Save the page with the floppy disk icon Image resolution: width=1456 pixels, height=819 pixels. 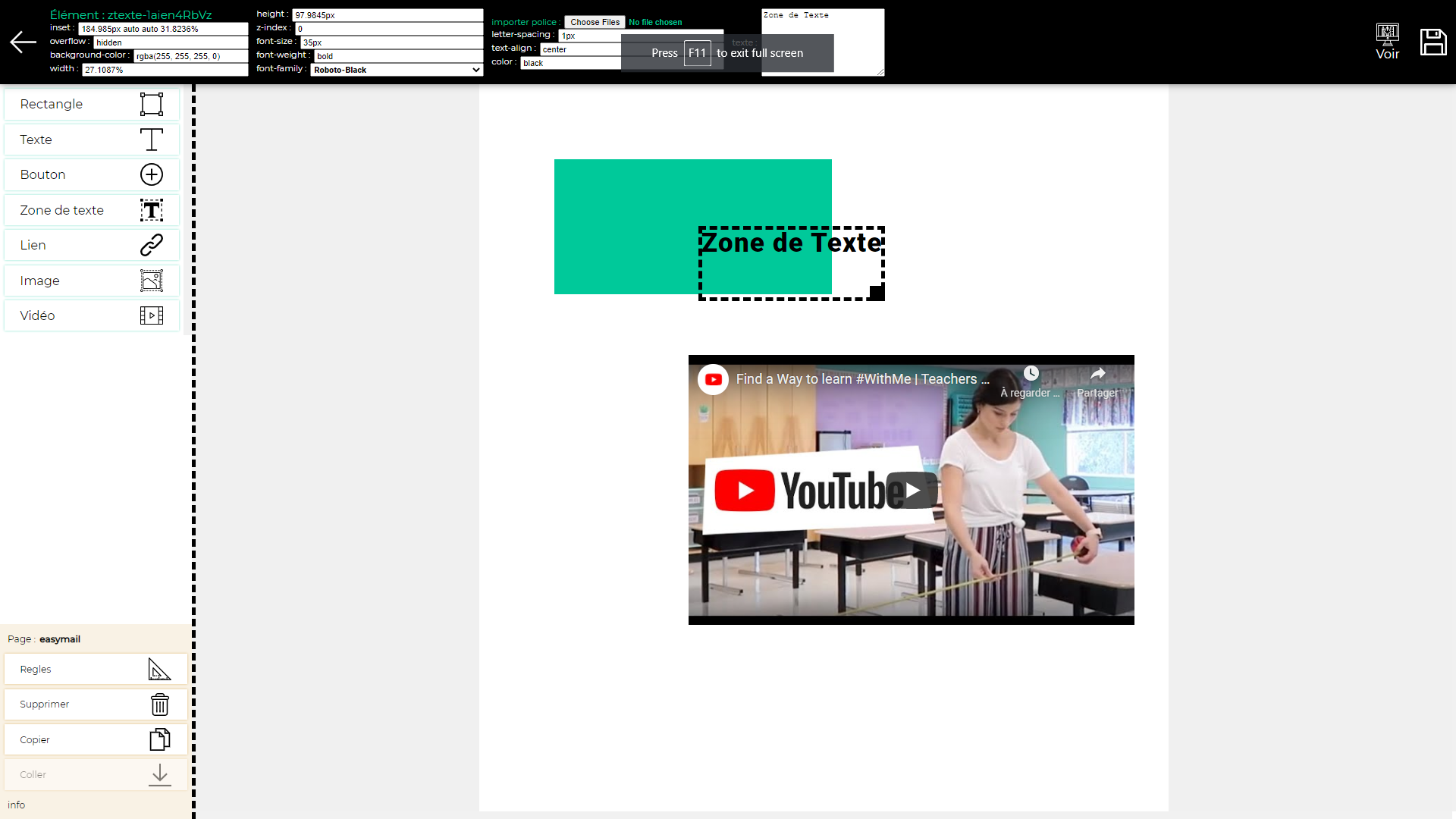pos(1432,42)
